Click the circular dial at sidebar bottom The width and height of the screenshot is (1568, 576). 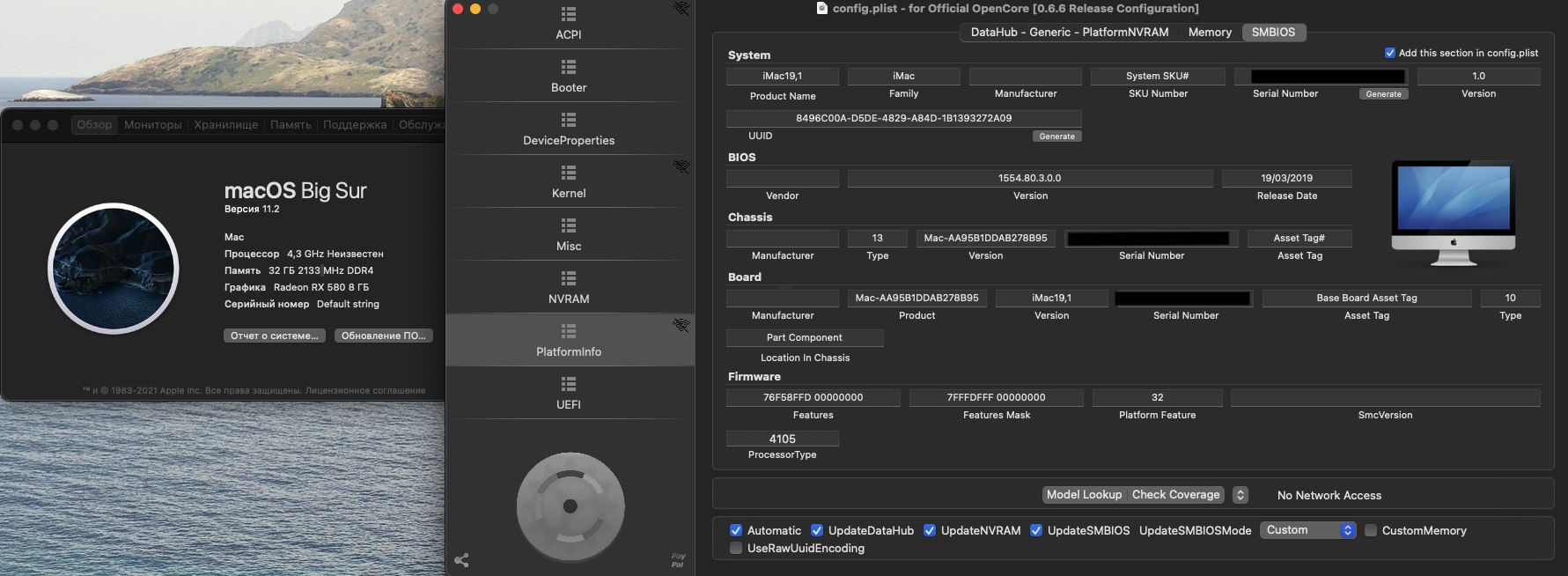click(571, 506)
